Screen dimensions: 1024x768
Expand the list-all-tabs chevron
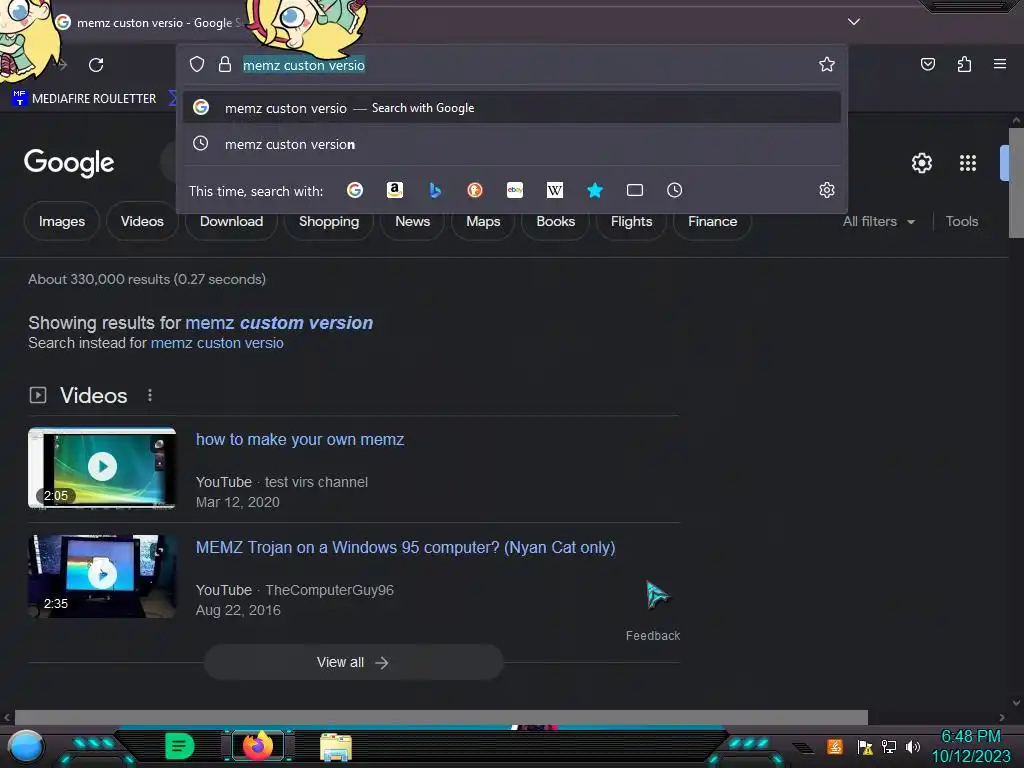(854, 22)
